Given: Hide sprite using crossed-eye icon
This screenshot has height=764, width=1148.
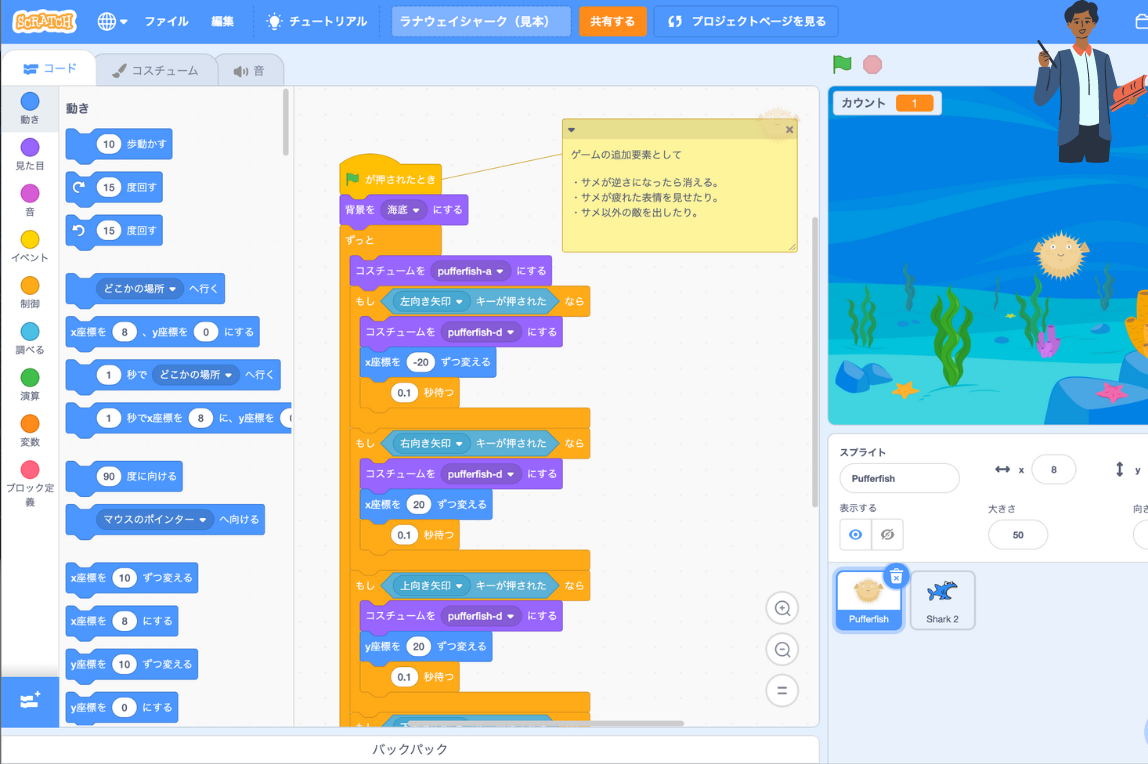Looking at the screenshot, I should (x=887, y=535).
